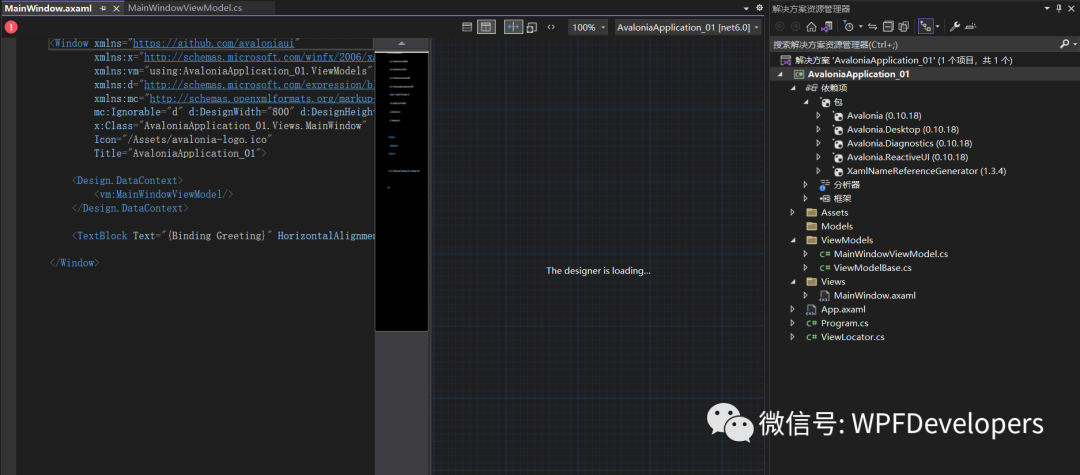Open Properties wrench icon in Solution Explorer
The width and height of the screenshot is (1080, 475).
coord(955,26)
